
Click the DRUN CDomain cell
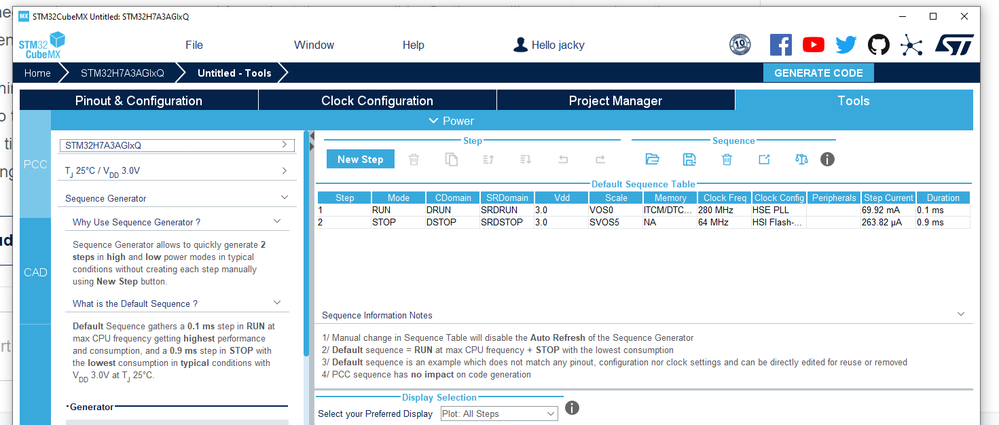click(x=452, y=210)
